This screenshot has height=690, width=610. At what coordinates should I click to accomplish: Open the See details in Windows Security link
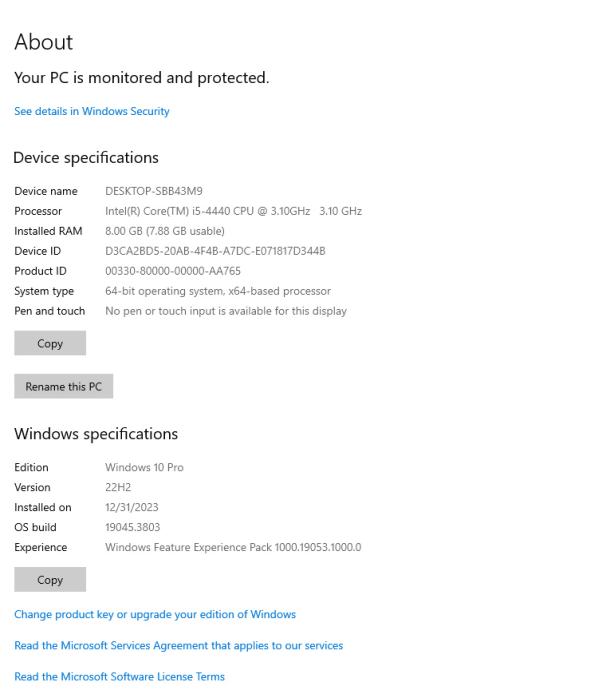91,111
